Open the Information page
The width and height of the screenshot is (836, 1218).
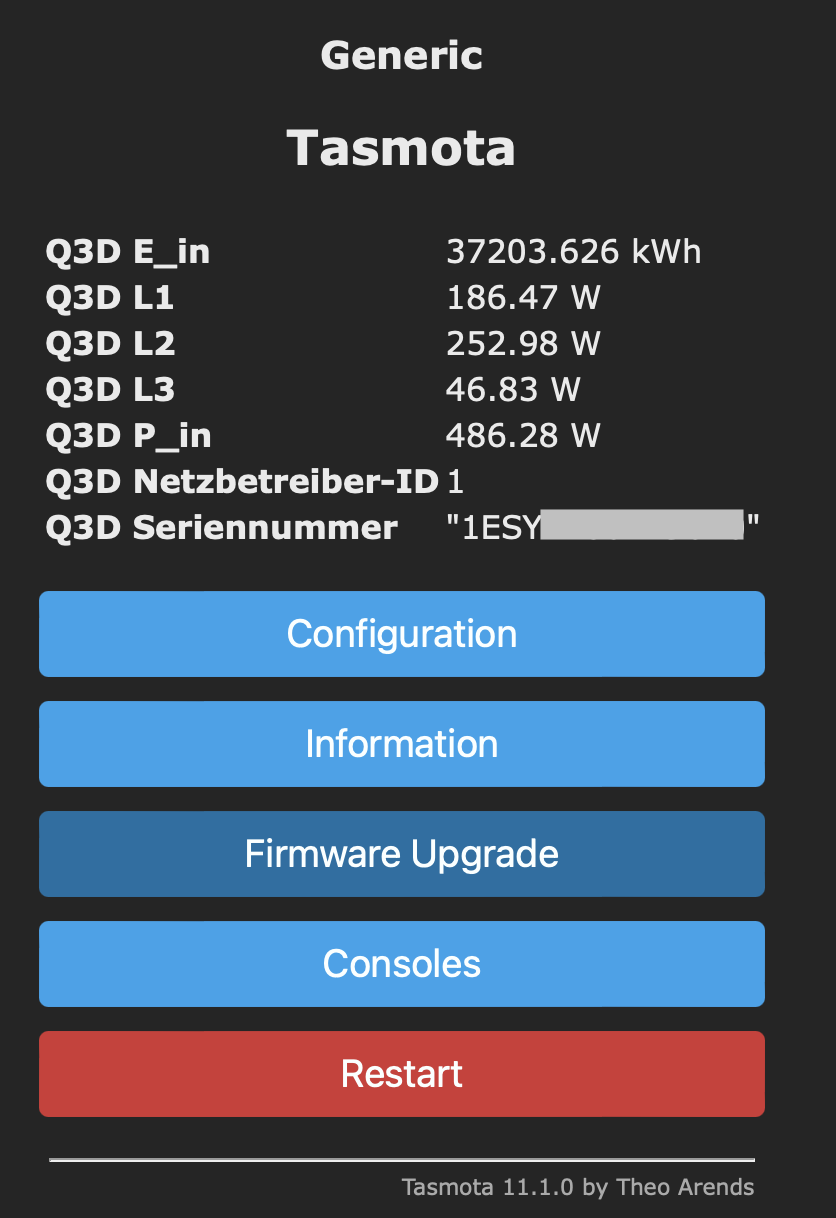[401, 743]
